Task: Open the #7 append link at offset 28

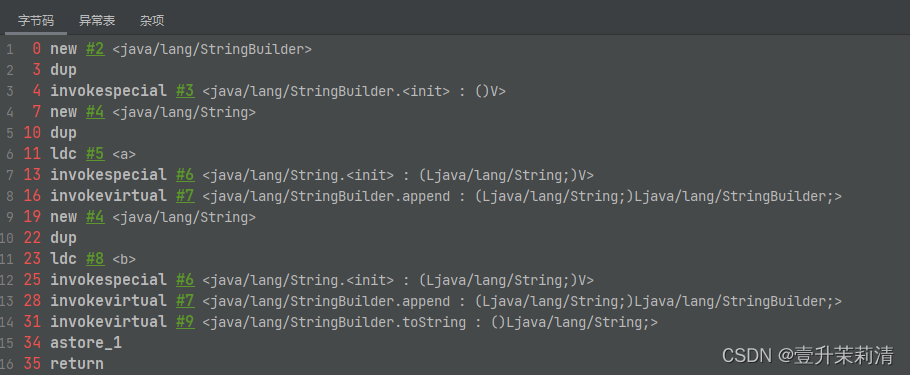Action: (x=185, y=301)
